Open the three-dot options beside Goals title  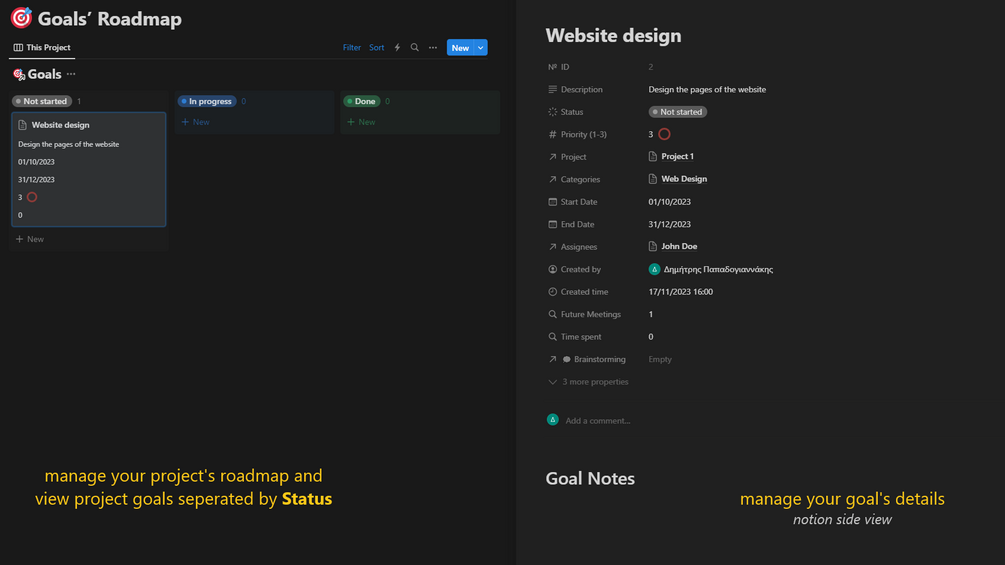click(71, 74)
